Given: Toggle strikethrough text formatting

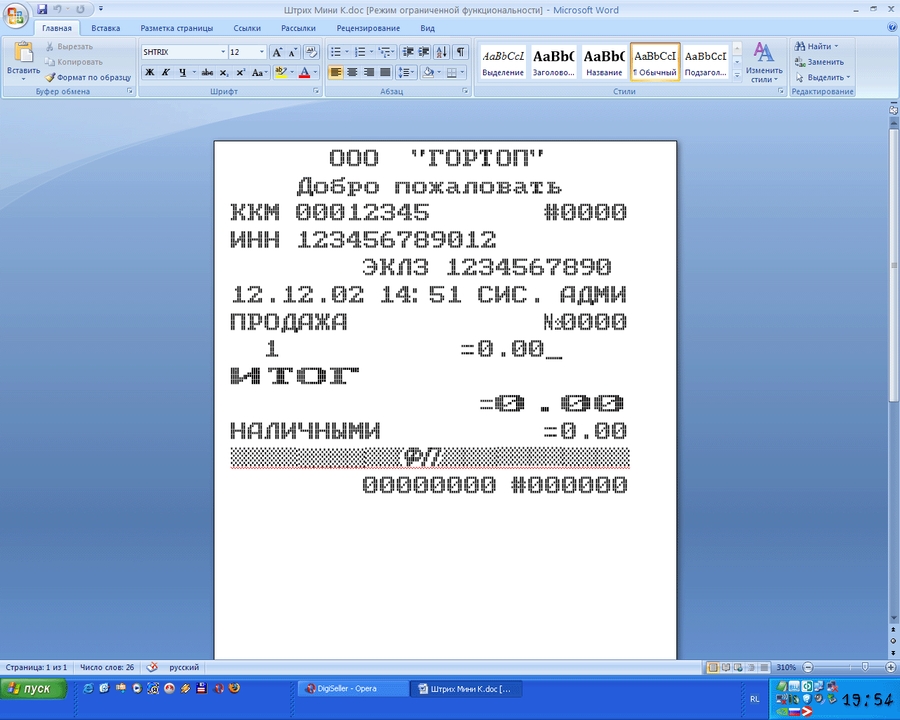Looking at the screenshot, I should 207,72.
